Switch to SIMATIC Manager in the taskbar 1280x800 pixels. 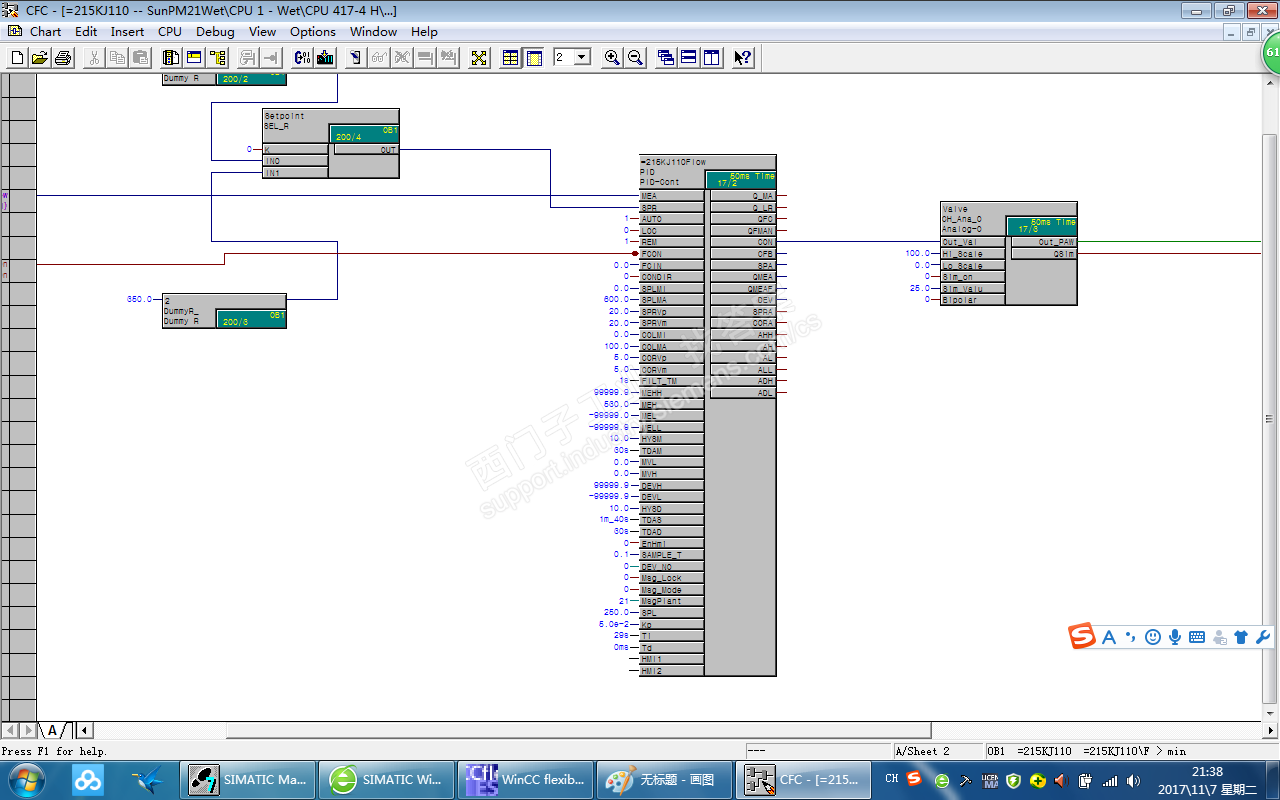[x=249, y=779]
